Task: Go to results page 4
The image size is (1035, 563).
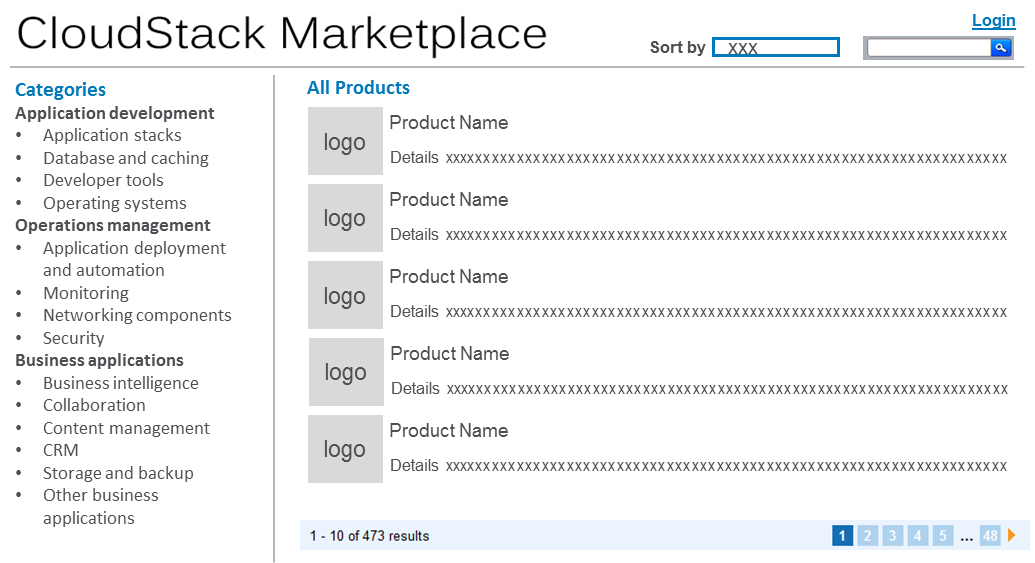Action: click(x=918, y=535)
